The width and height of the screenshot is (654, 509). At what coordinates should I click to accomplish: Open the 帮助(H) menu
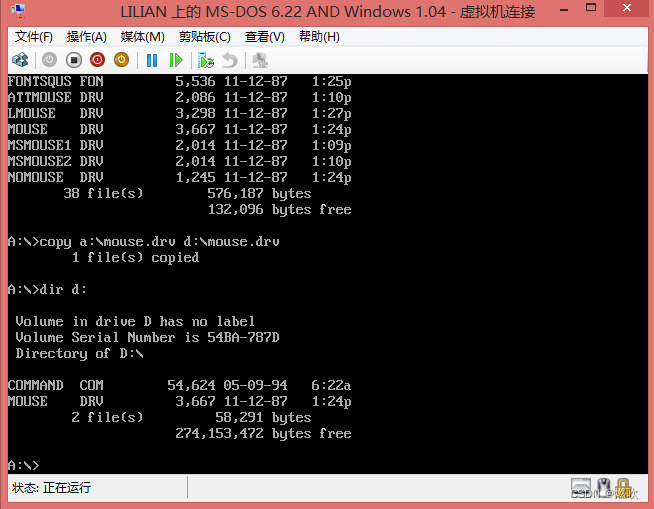pos(319,37)
